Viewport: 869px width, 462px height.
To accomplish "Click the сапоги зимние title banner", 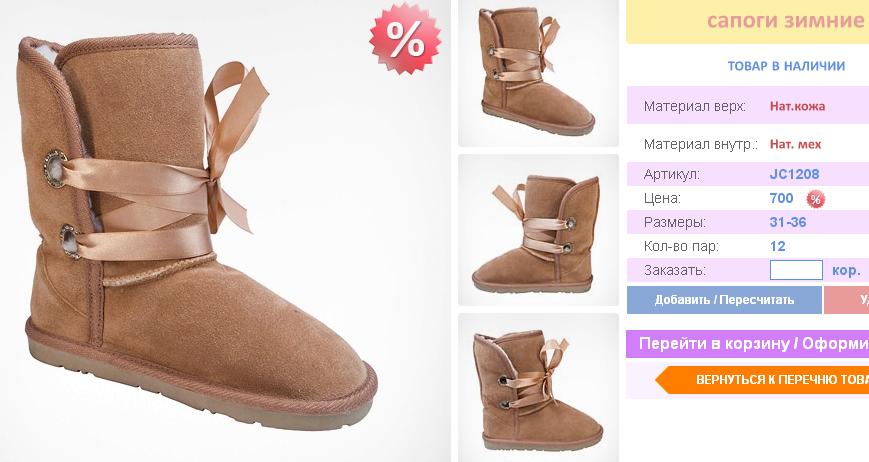I will (748, 22).
